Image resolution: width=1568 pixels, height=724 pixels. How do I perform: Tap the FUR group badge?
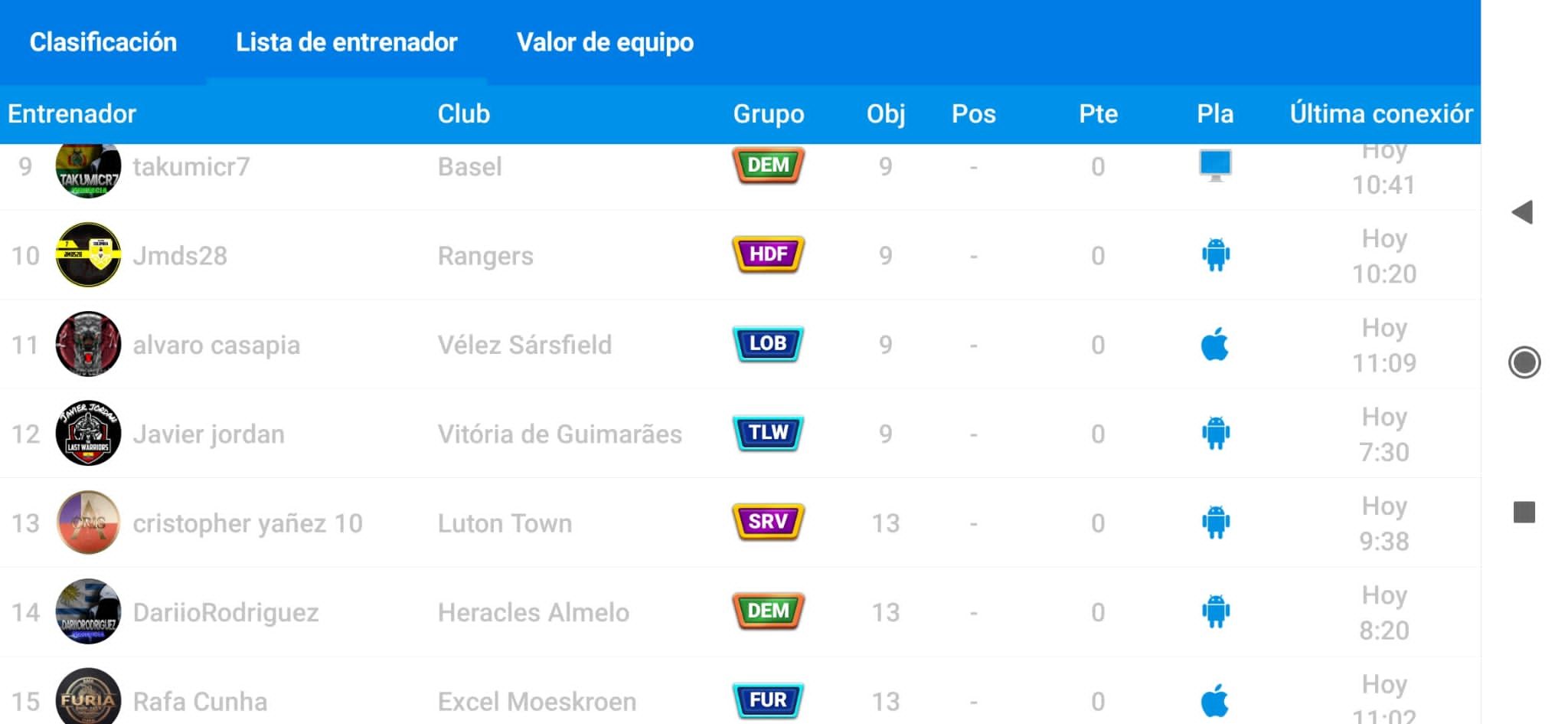point(768,700)
